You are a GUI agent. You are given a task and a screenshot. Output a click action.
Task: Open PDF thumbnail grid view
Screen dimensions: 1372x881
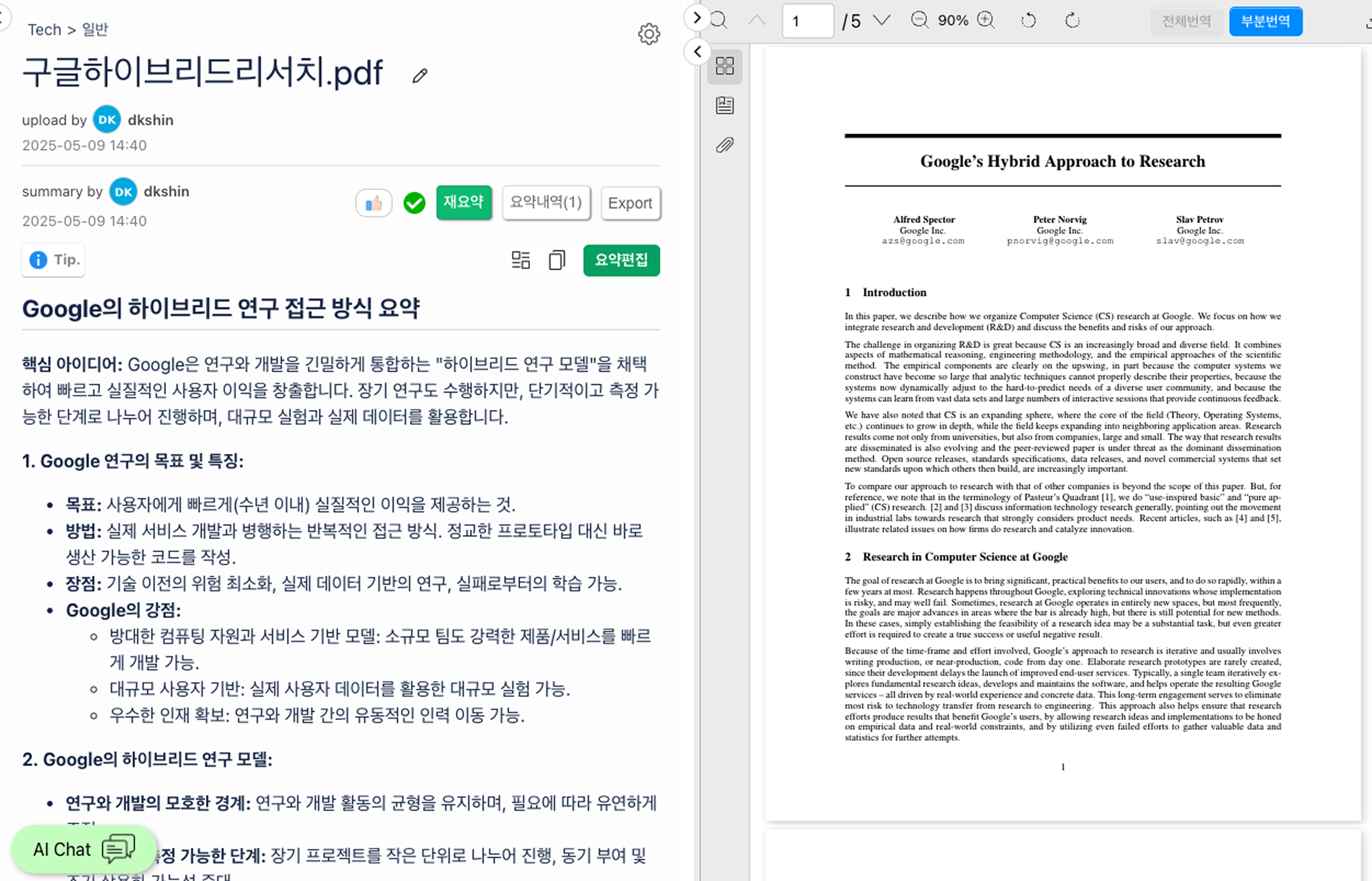click(x=725, y=66)
